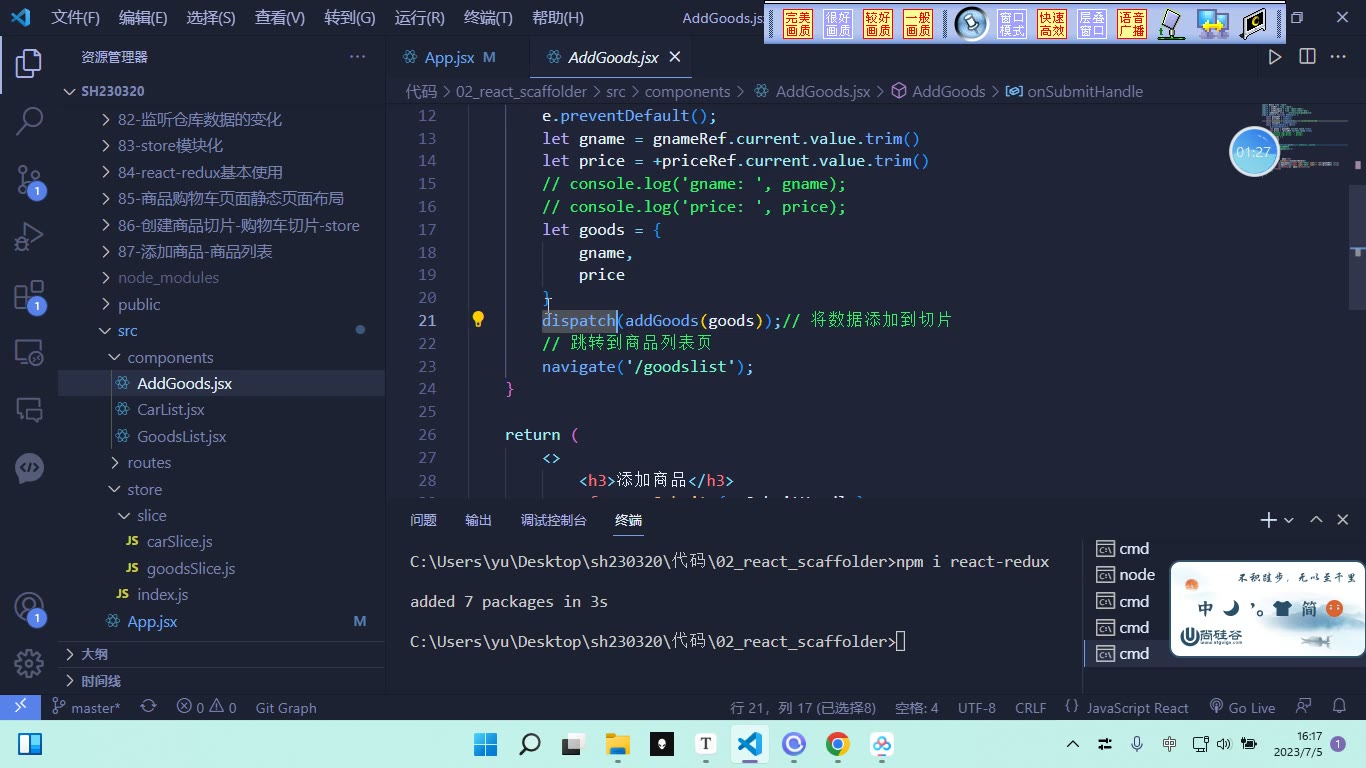Open the Manage gear in activity bar
This screenshot has width=1366, height=768.
click(29, 663)
